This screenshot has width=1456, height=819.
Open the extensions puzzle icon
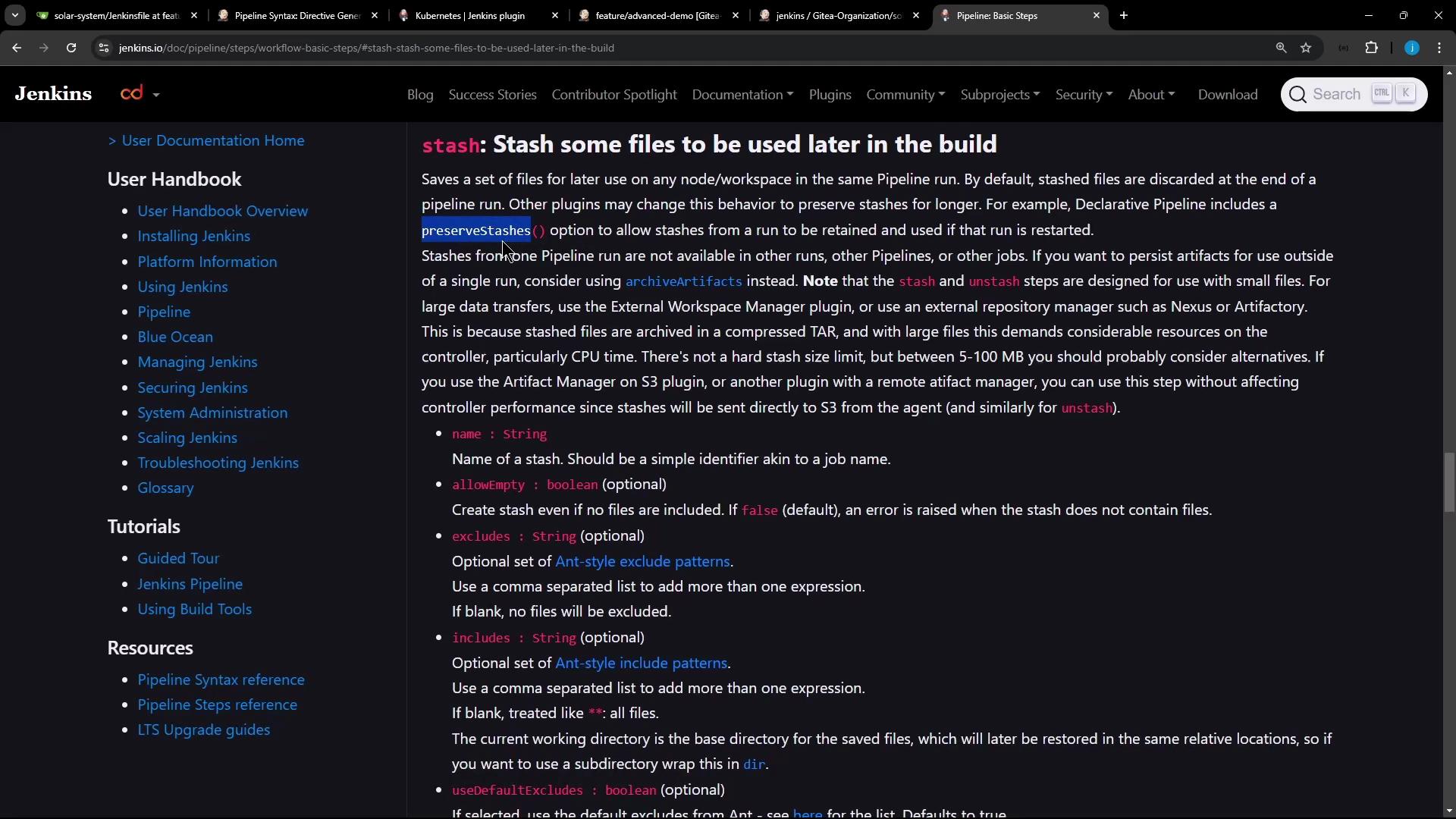1372,48
